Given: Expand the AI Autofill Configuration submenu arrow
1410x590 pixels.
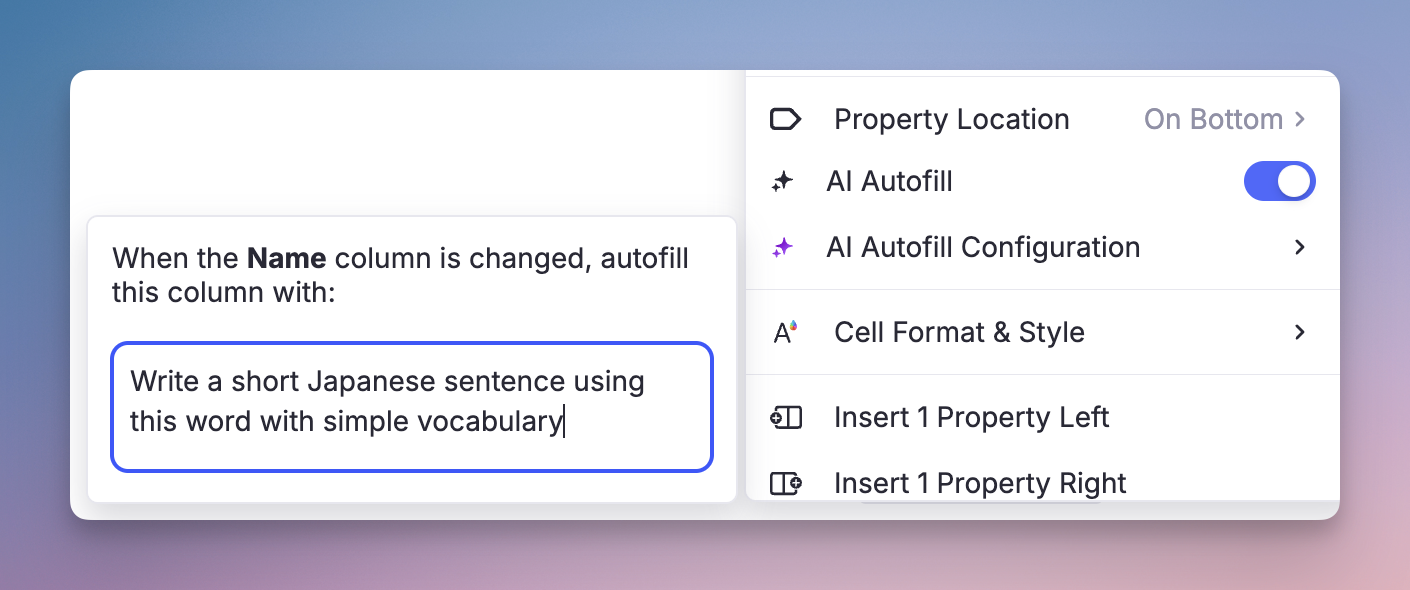Looking at the screenshot, I should click(x=1300, y=247).
